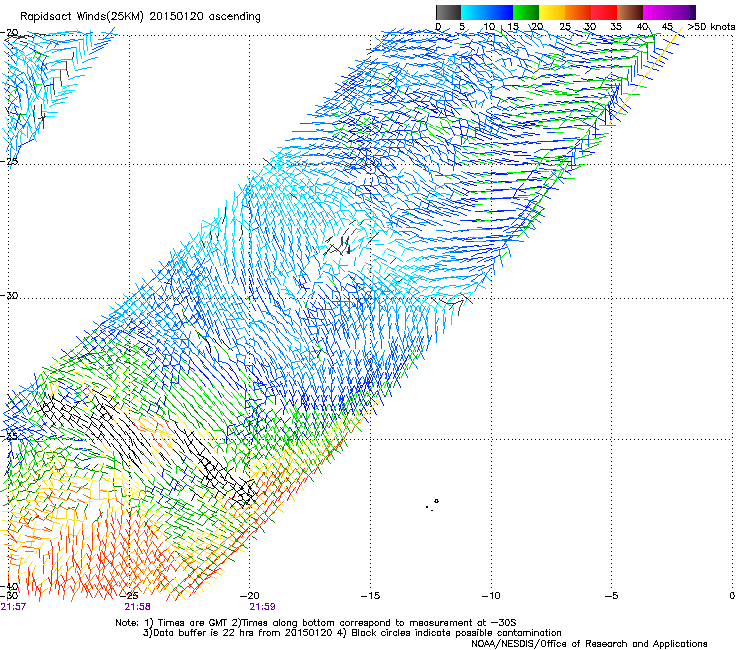Click the magenta-purple 40-50 knots legend segment
740x650 pixels.
coord(669,12)
